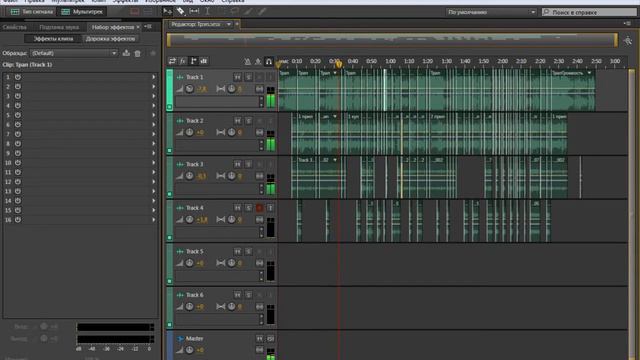Switch to Вид сигнала waveform view
Screen dimensions: 640x360
(32, 11)
